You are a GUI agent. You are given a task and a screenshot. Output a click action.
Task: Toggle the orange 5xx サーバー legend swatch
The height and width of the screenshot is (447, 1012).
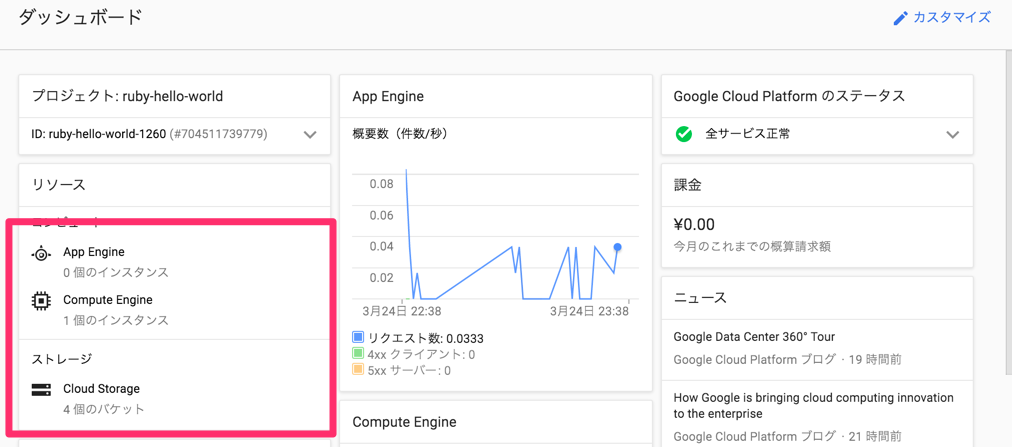point(358,370)
